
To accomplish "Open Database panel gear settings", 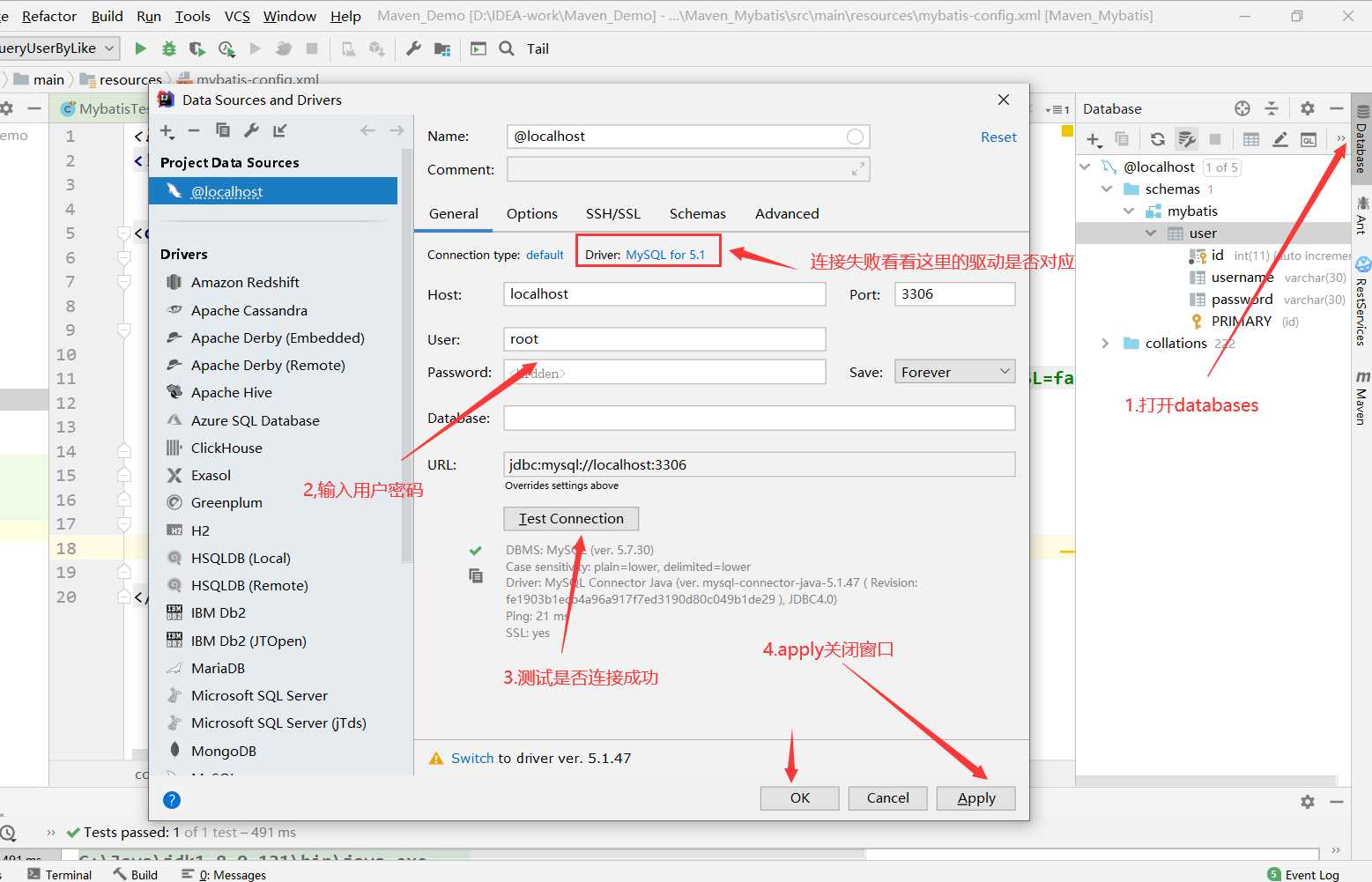I will (x=1308, y=108).
